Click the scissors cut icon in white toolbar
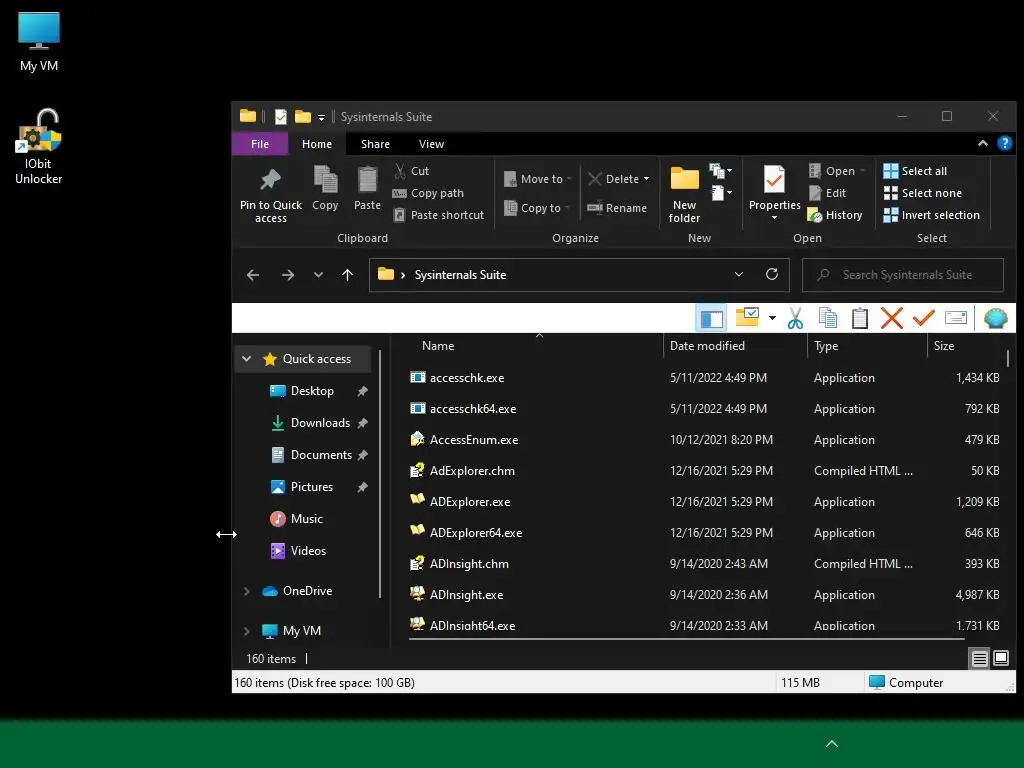Viewport: 1024px width, 768px height. point(795,318)
